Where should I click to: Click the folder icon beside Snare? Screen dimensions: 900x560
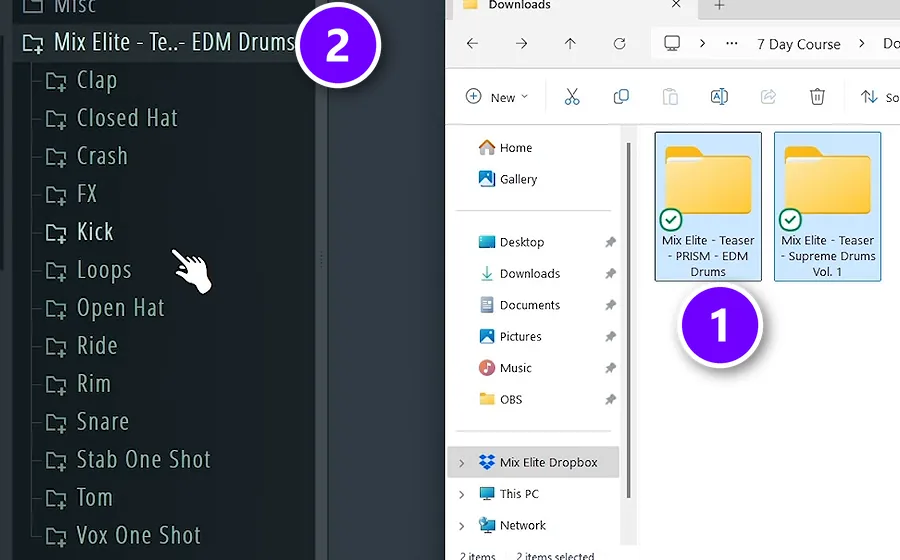pos(56,423)
